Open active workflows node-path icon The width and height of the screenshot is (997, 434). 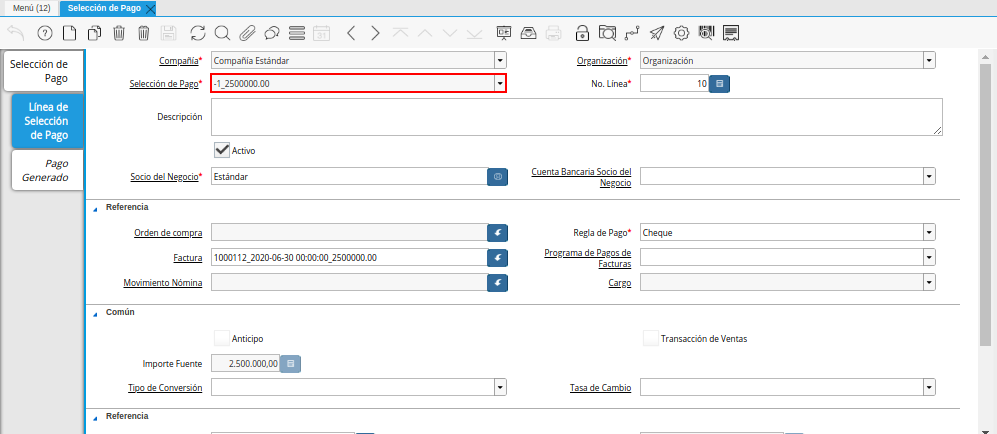pyautogui.click(x=632, y=33)
